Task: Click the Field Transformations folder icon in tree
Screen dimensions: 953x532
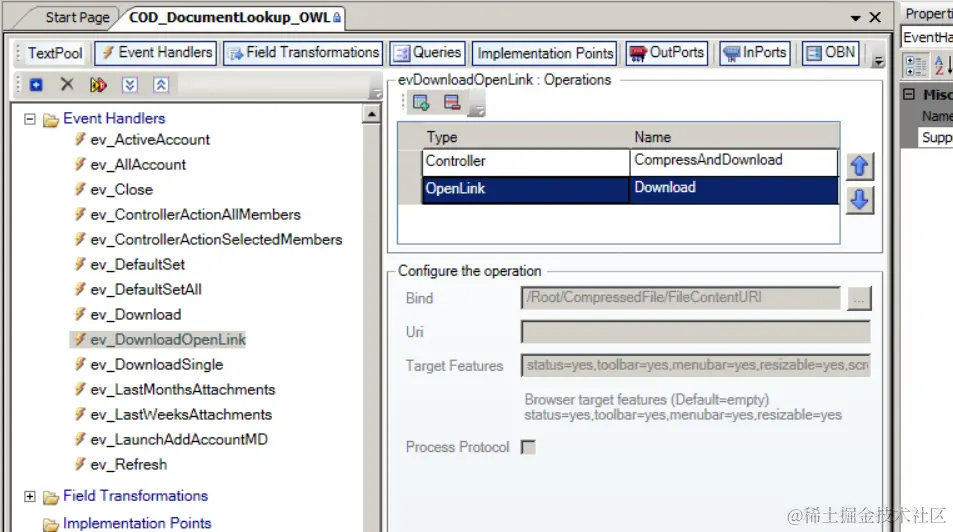Action: point(51,497)
